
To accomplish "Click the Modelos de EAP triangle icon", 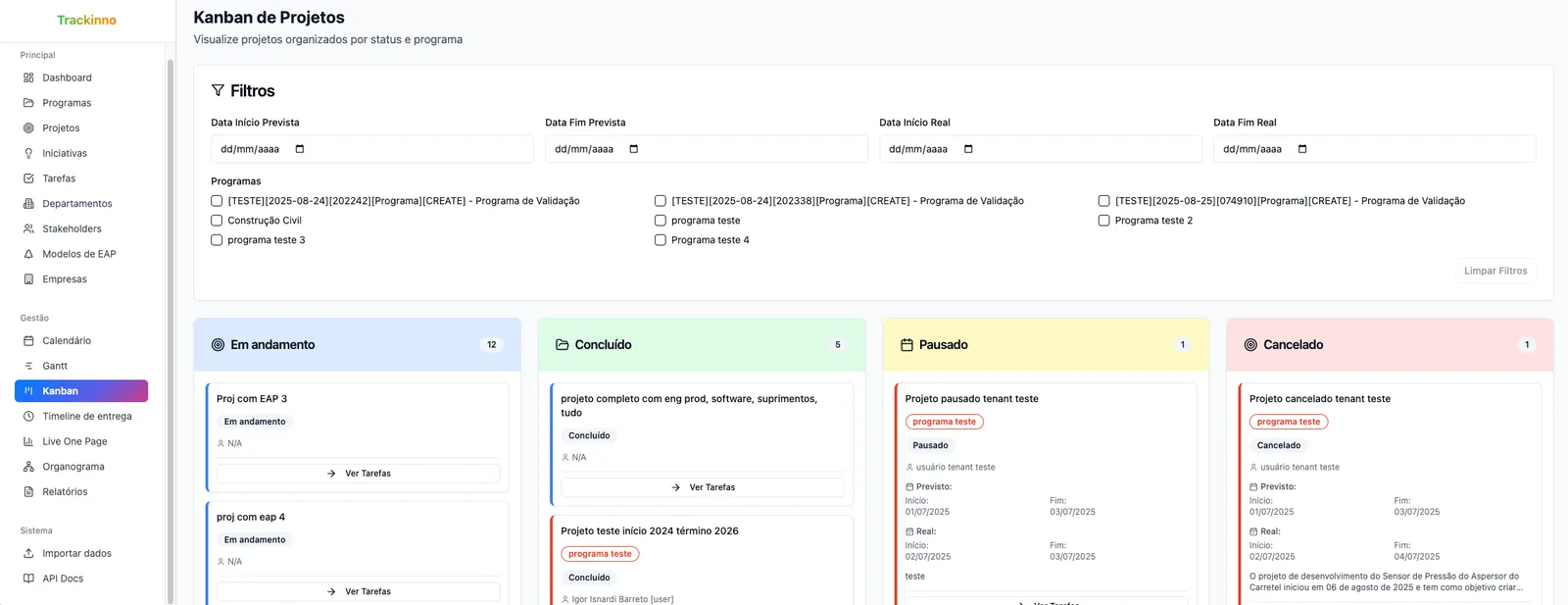I will click(28, 254).
